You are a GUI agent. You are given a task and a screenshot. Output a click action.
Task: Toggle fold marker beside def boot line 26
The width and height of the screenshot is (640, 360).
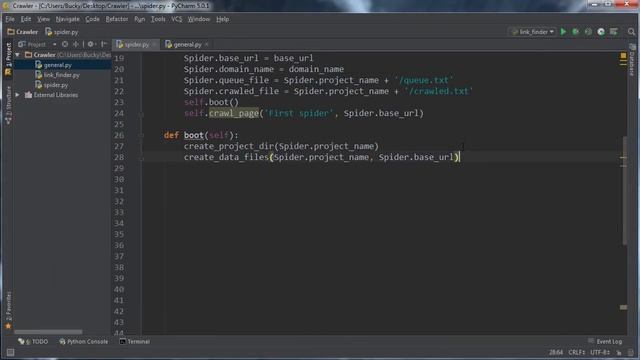pyautogui.click(x=141, y=135)
